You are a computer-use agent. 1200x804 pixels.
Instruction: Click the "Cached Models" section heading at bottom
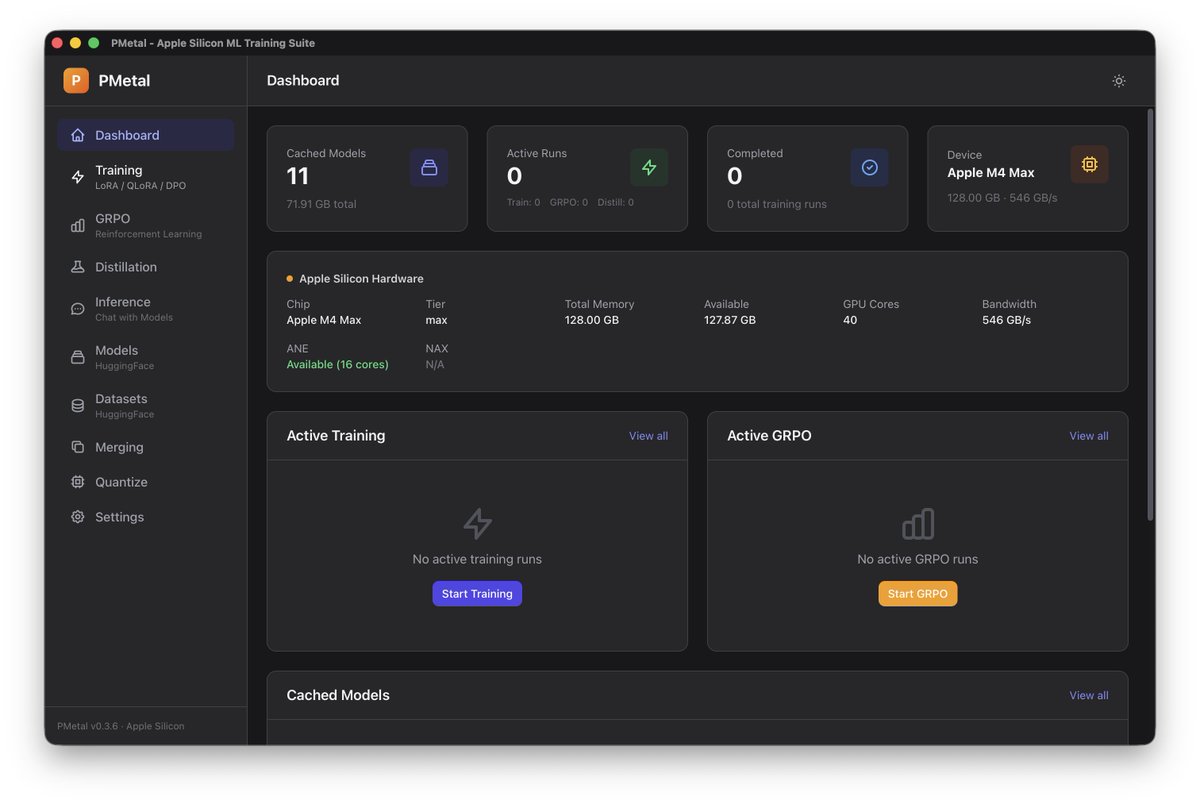point(338,696)
